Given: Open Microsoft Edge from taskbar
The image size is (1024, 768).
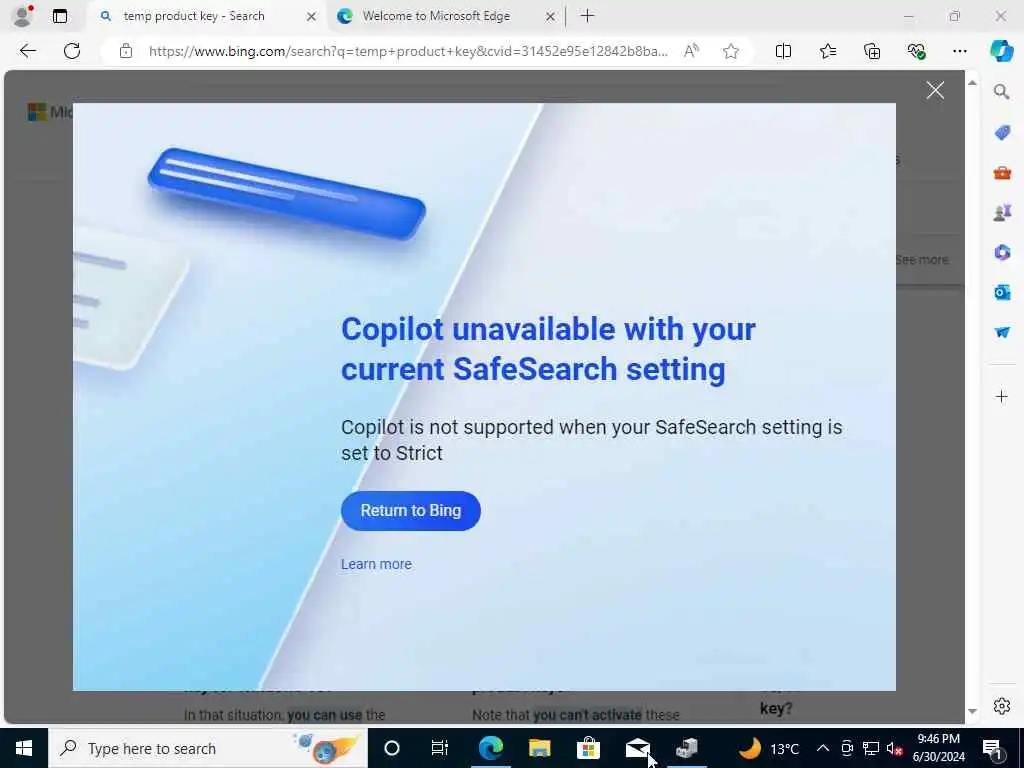Looking at the screenshot, I should (490, 748).
